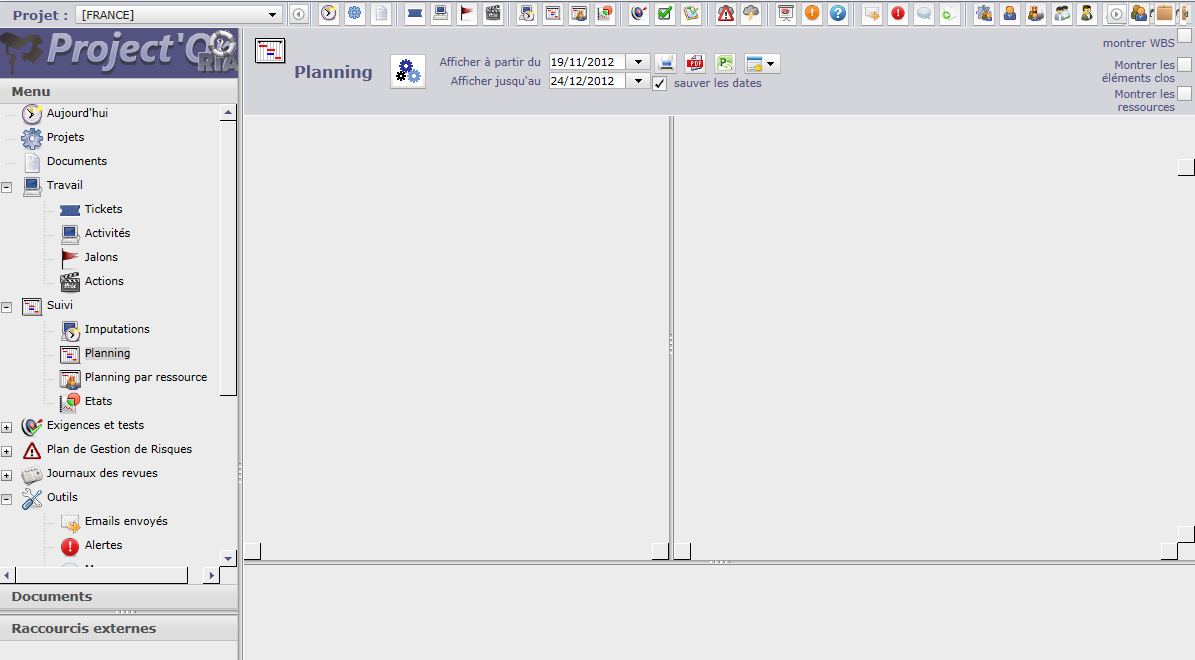Export planning to PDF
Image resolution: width=1195 pixels, height=660 pixels.
click(x=695, y=63)
